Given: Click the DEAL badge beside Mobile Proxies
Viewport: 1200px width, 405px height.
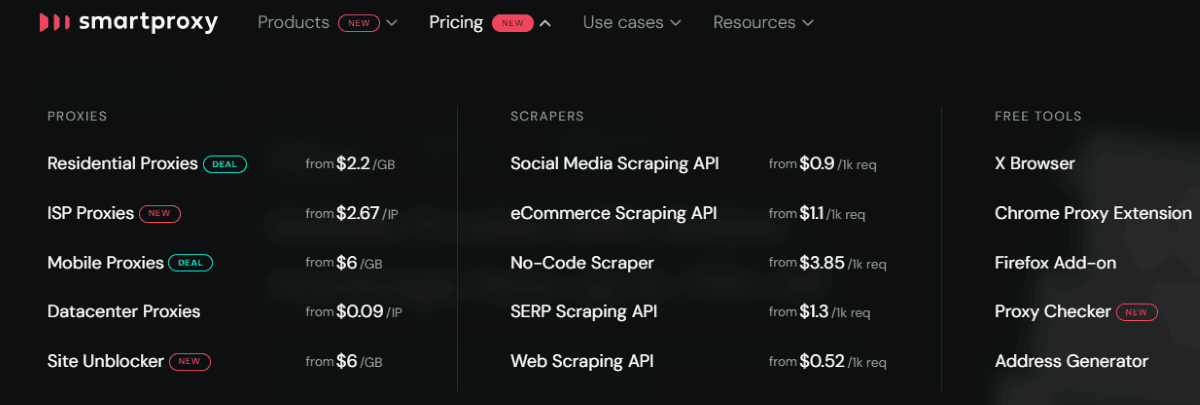Looking at the screenshot, I should (x=191, y=263).
